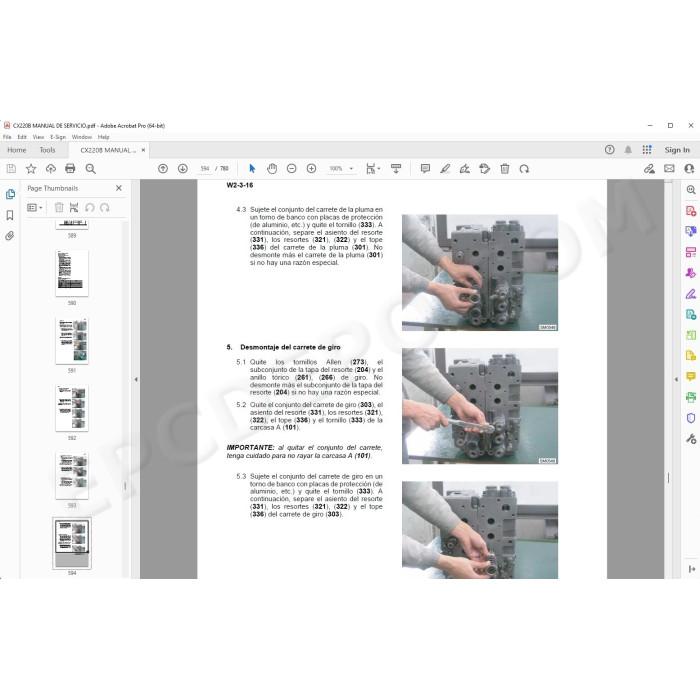Viewport: 700px width, 700px height.
Task: Zoom out with the minus icon
Action: pyautogui.click(x=292, y=169)
